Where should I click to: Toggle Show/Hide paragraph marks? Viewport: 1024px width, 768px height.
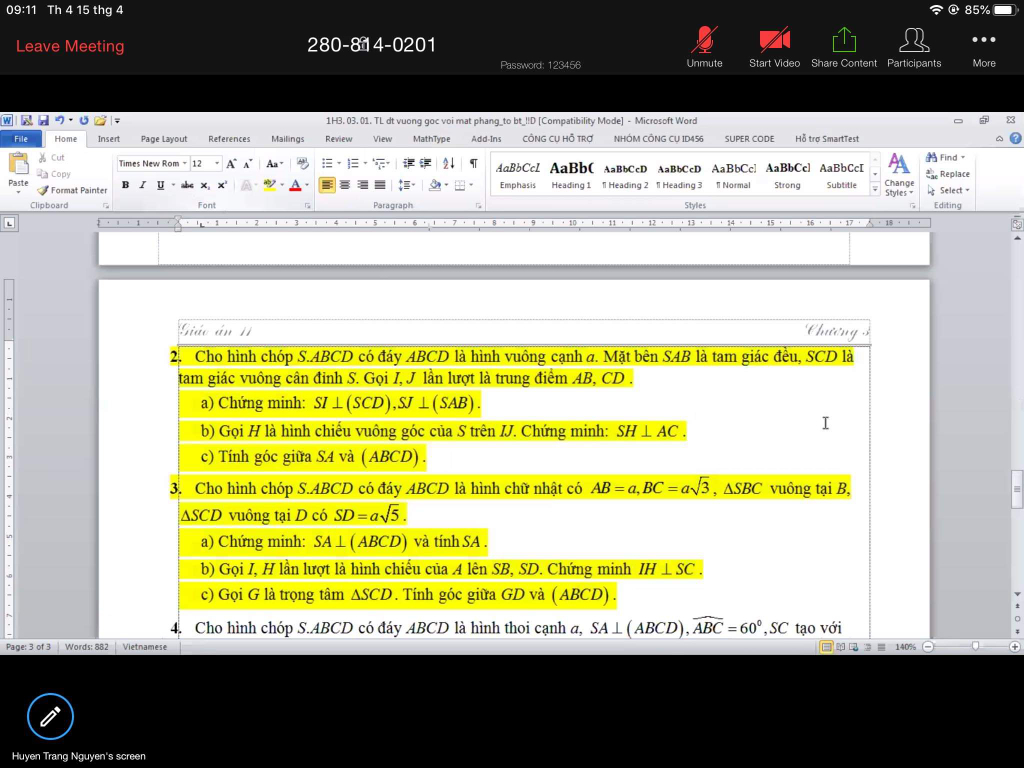point(473,163)
